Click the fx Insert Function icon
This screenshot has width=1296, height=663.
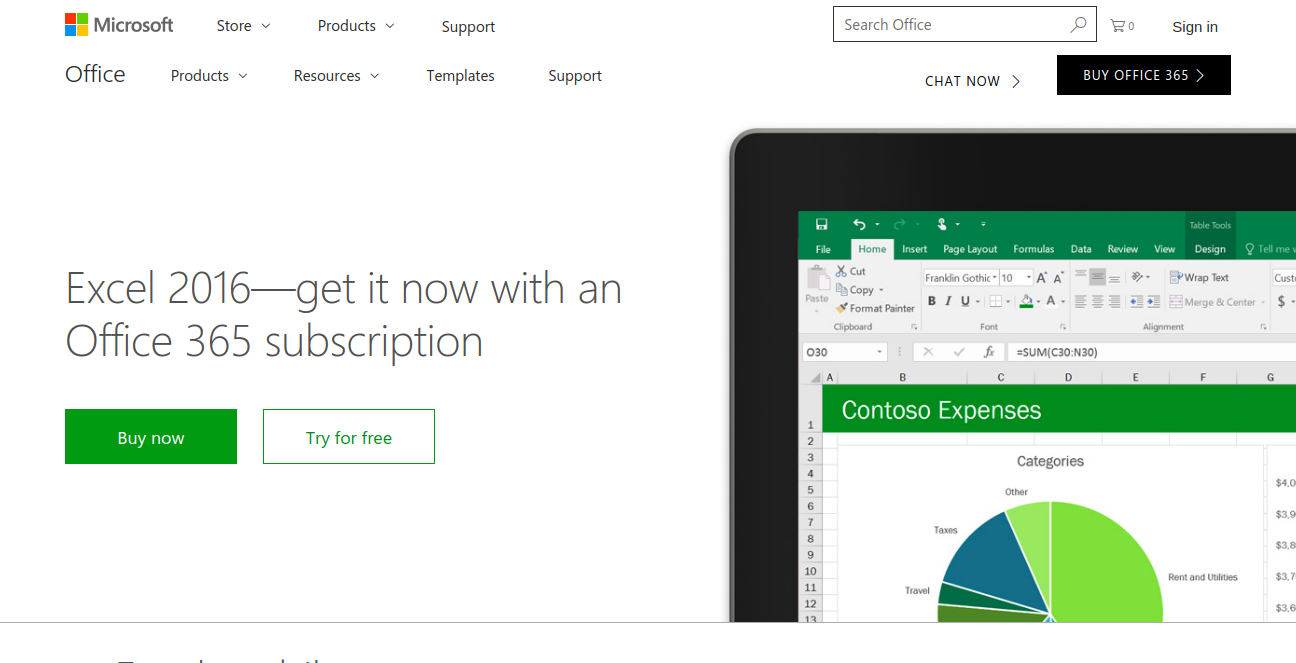[989, 352]
